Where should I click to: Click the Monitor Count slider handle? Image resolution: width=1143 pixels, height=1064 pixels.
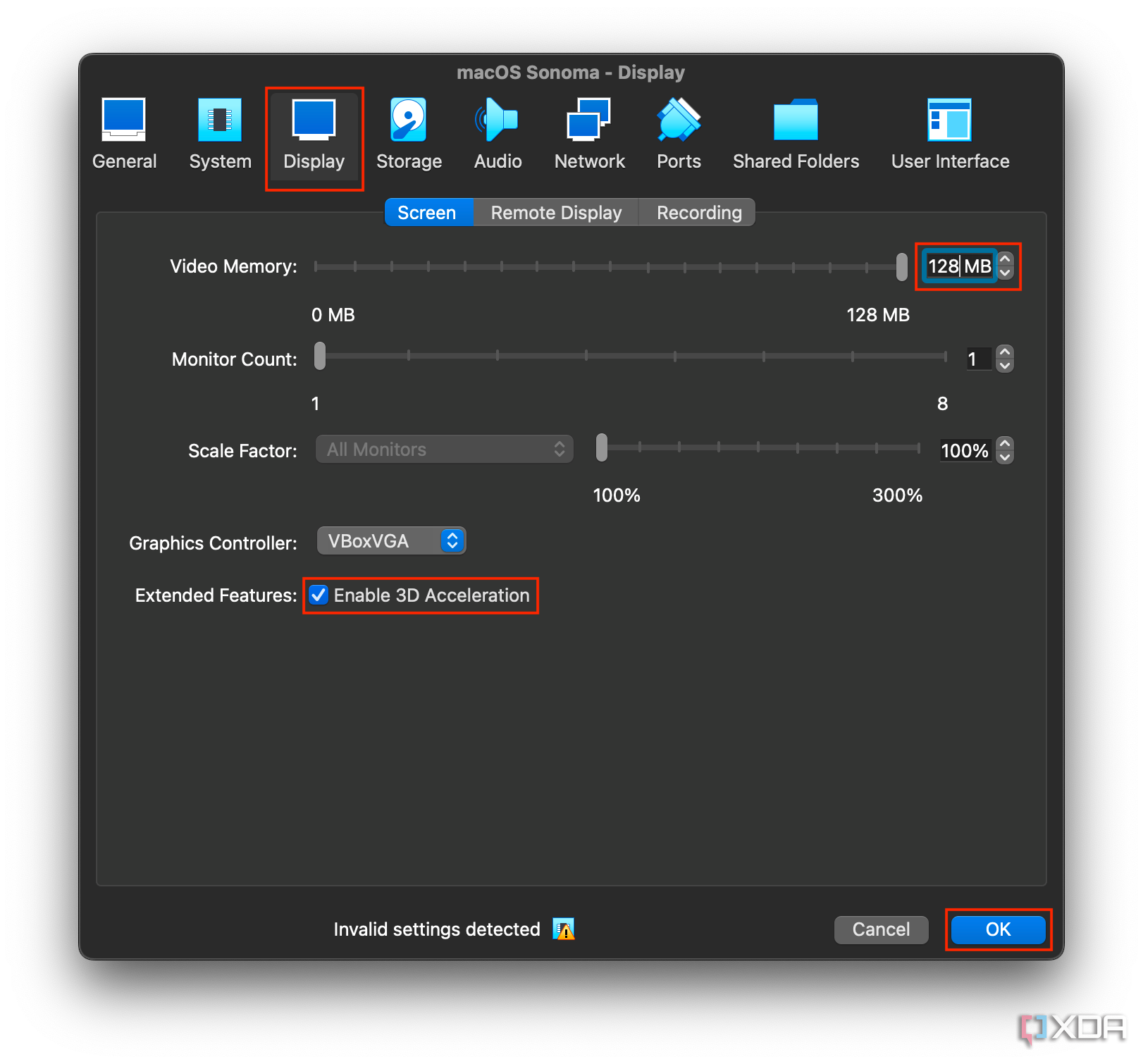[320, 357]
